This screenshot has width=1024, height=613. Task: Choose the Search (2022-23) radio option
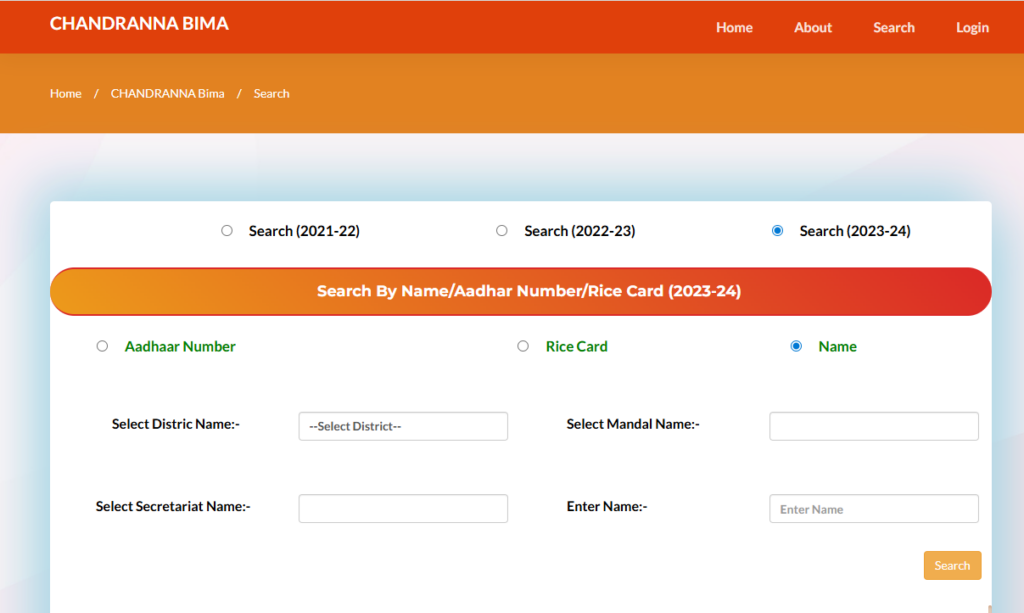(x=502, y=231)
